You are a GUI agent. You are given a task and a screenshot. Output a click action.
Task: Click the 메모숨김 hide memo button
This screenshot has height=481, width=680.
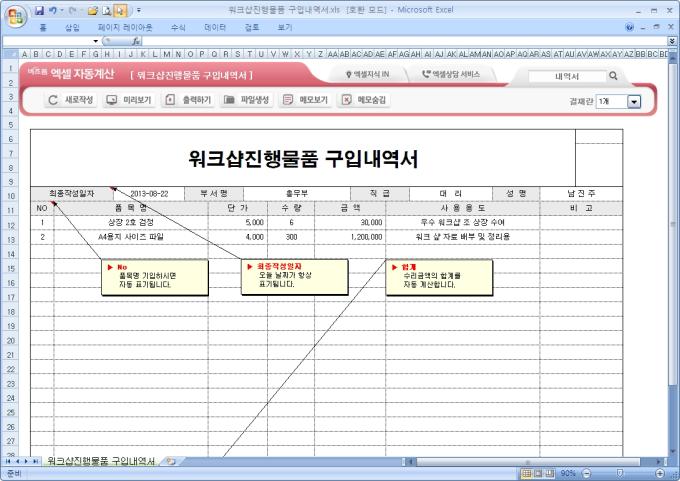364,100
